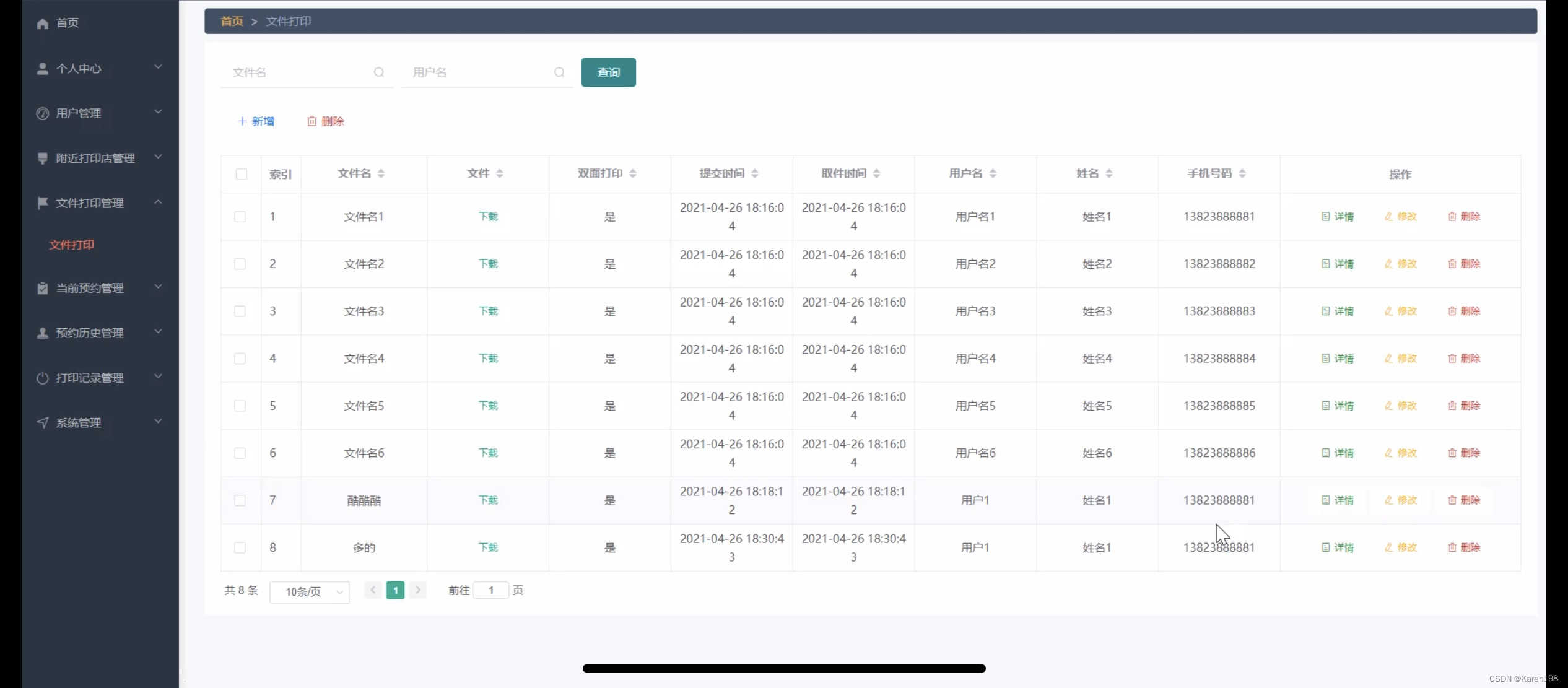Click 首页 breadcrumb link

(232, 21)
